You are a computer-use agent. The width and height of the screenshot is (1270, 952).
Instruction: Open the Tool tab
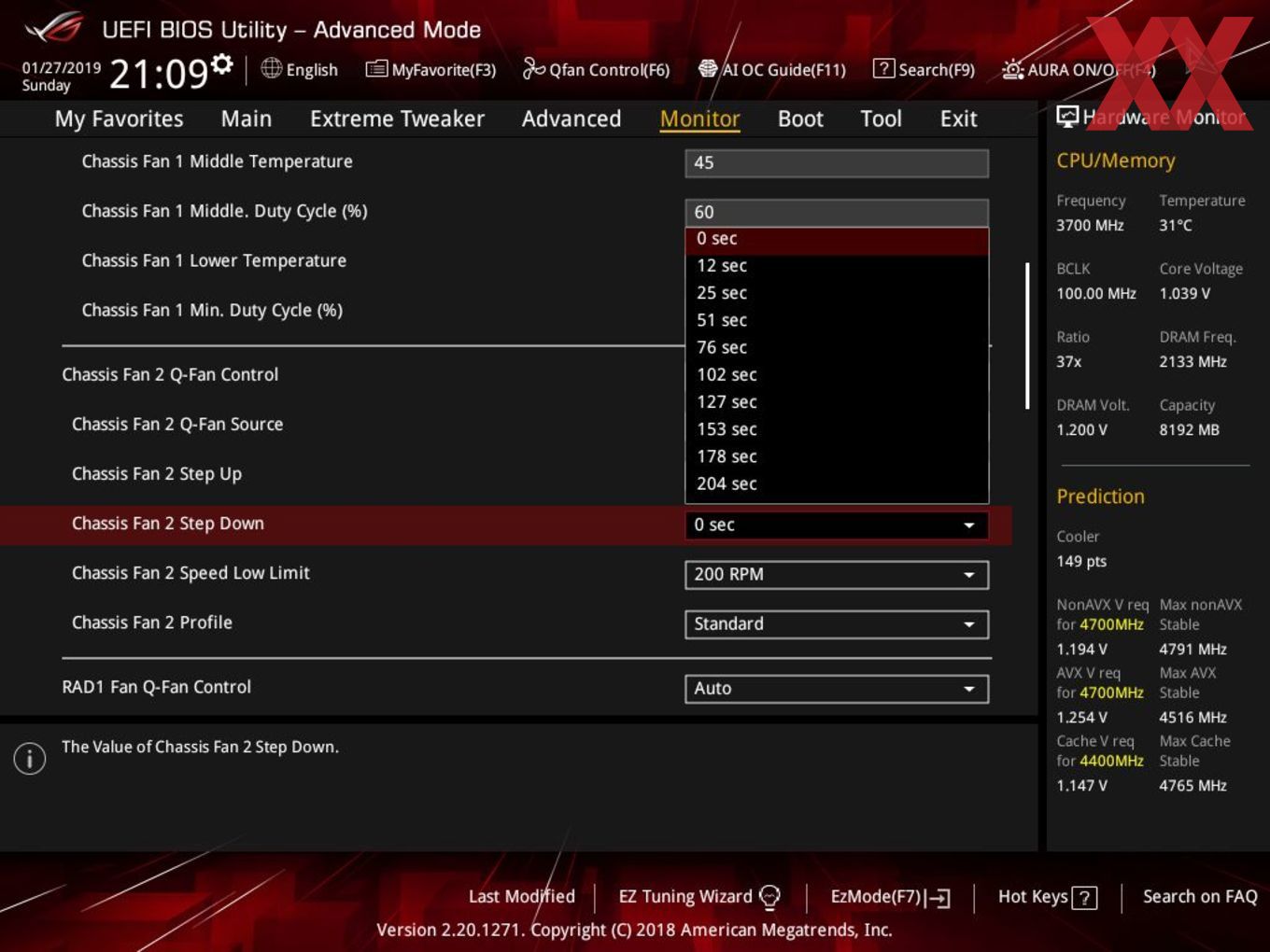881,119
